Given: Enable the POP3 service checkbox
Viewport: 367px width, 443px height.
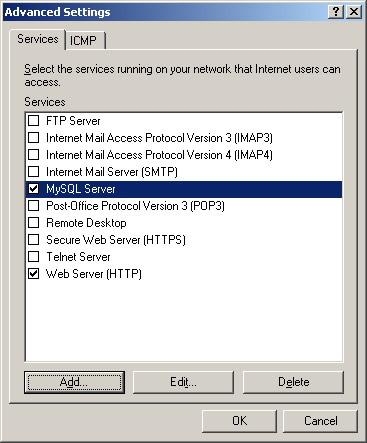Looking at the screenshot, I should point(33,206).
